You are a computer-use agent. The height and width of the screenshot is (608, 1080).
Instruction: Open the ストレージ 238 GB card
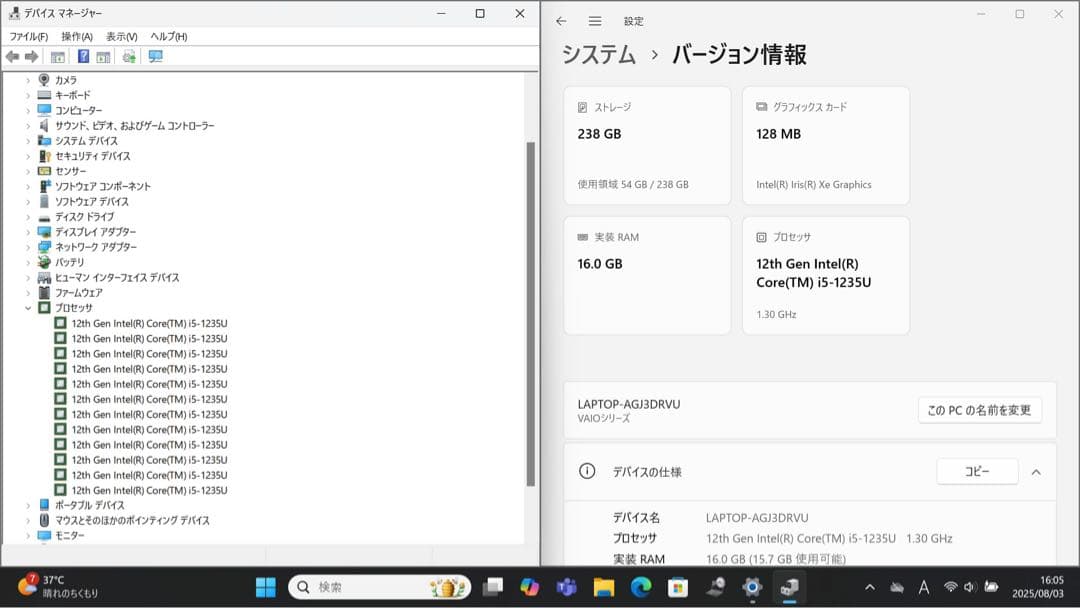[647, 145]
